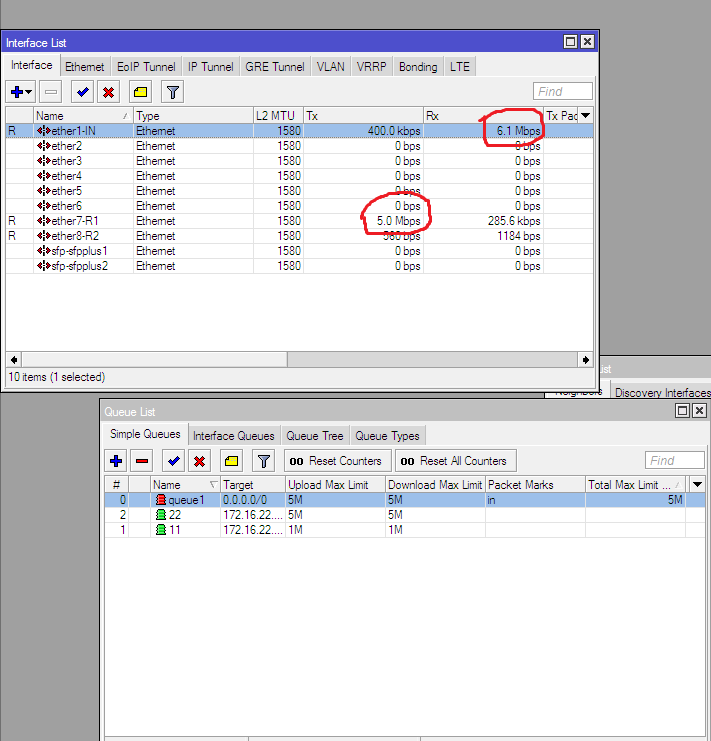Click the Interface List horizontal scrollbar thumb

(154, 360)
